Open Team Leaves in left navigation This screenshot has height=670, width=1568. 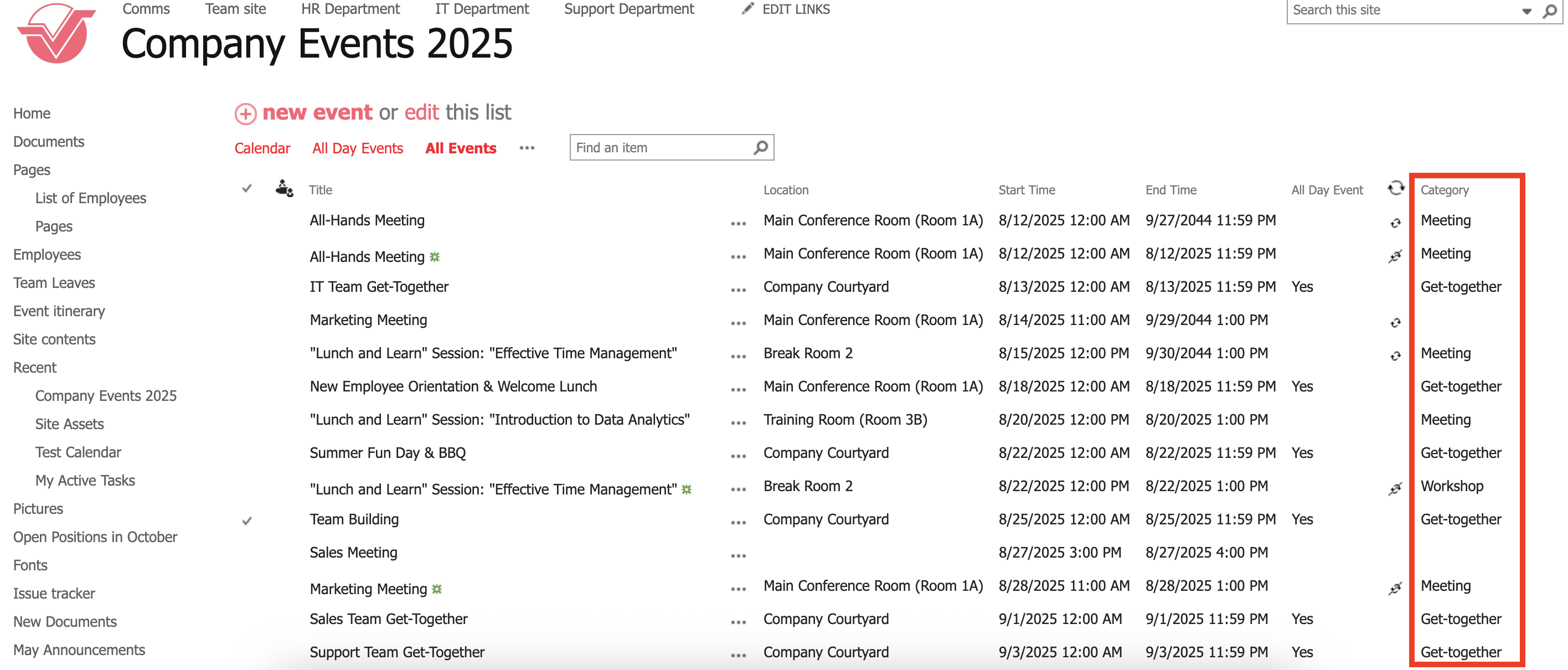coord(54,283)
